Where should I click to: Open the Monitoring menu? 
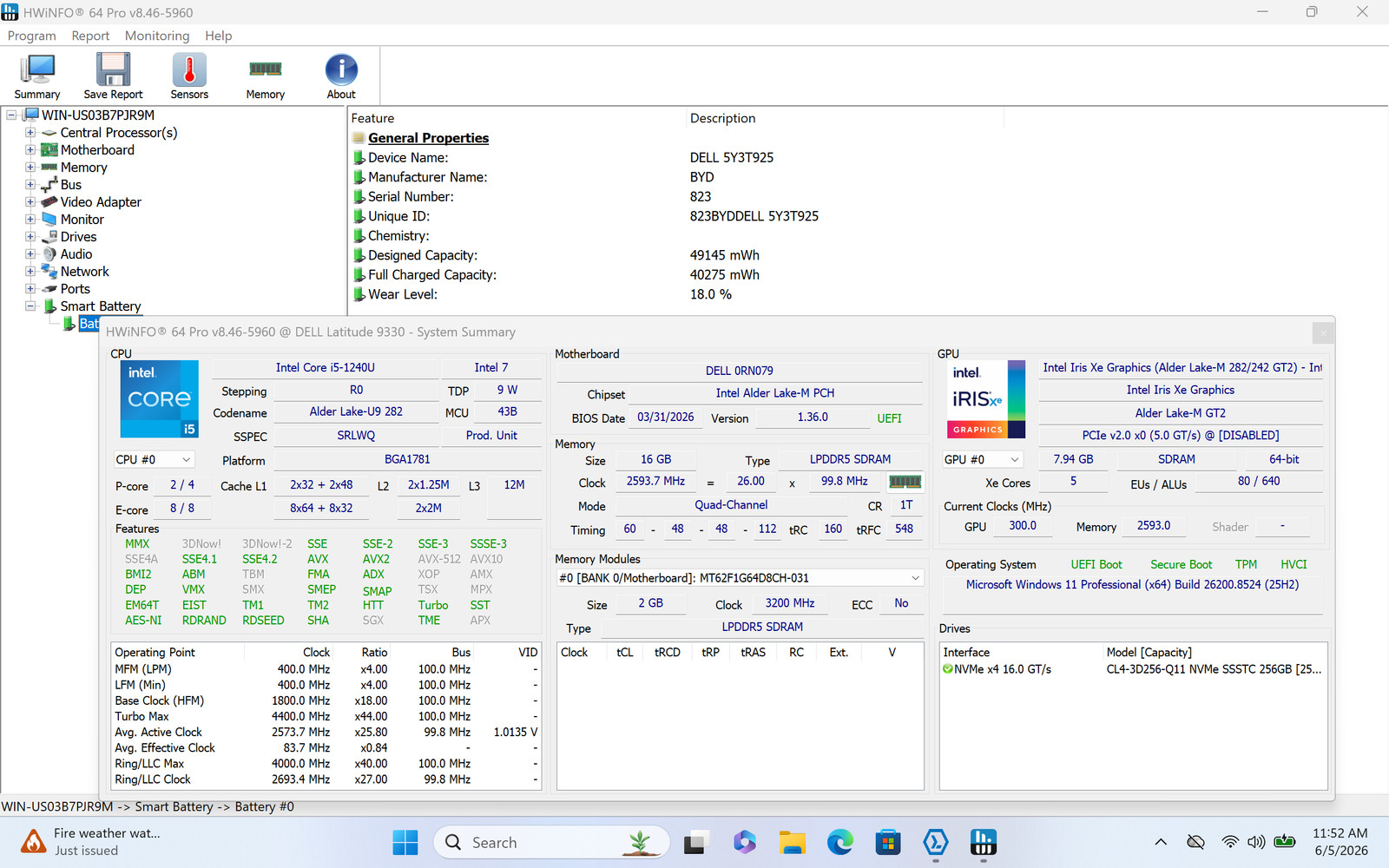[x=157, y=36]
